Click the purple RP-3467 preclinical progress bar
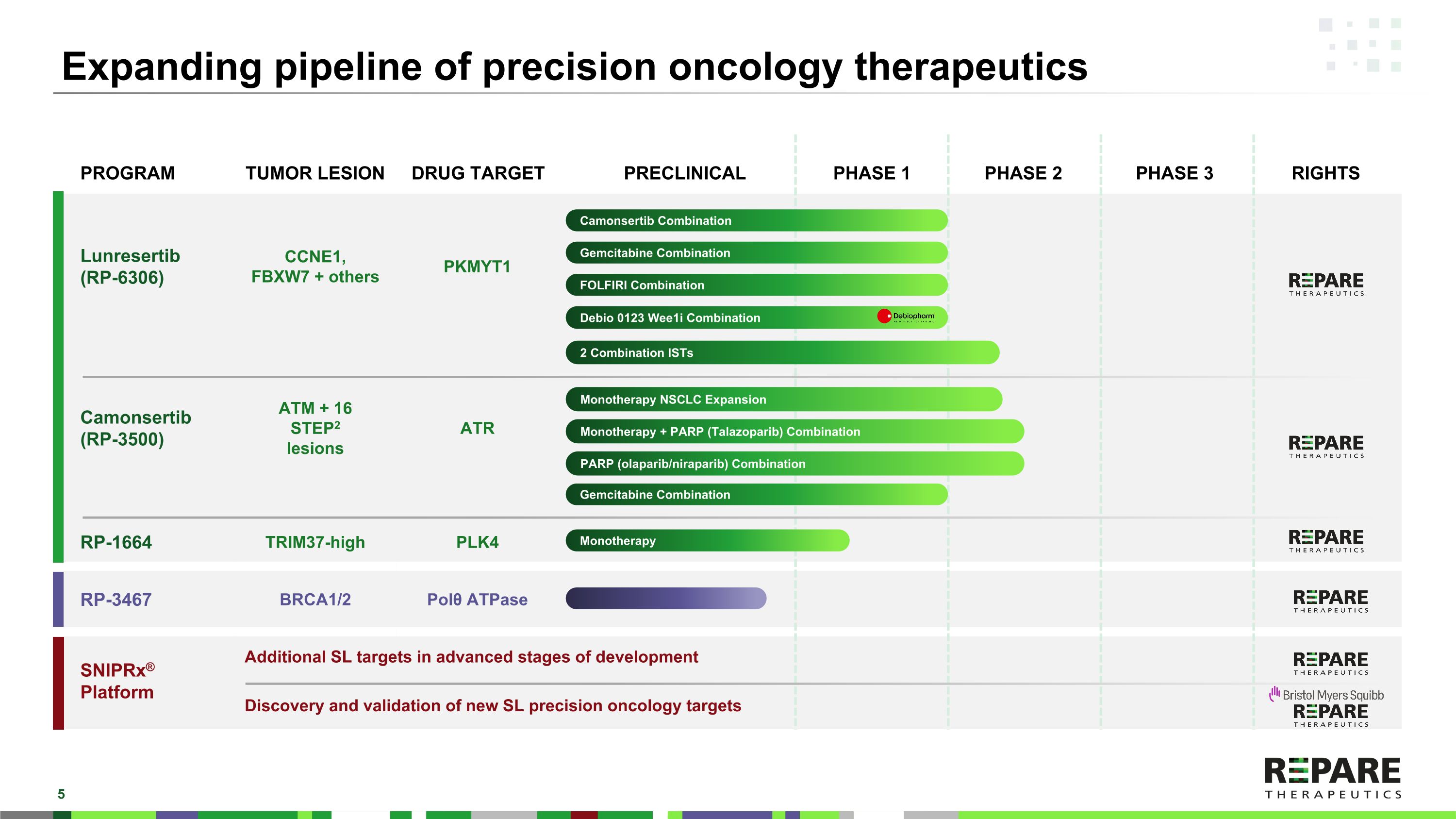 (x=666, y=599)
